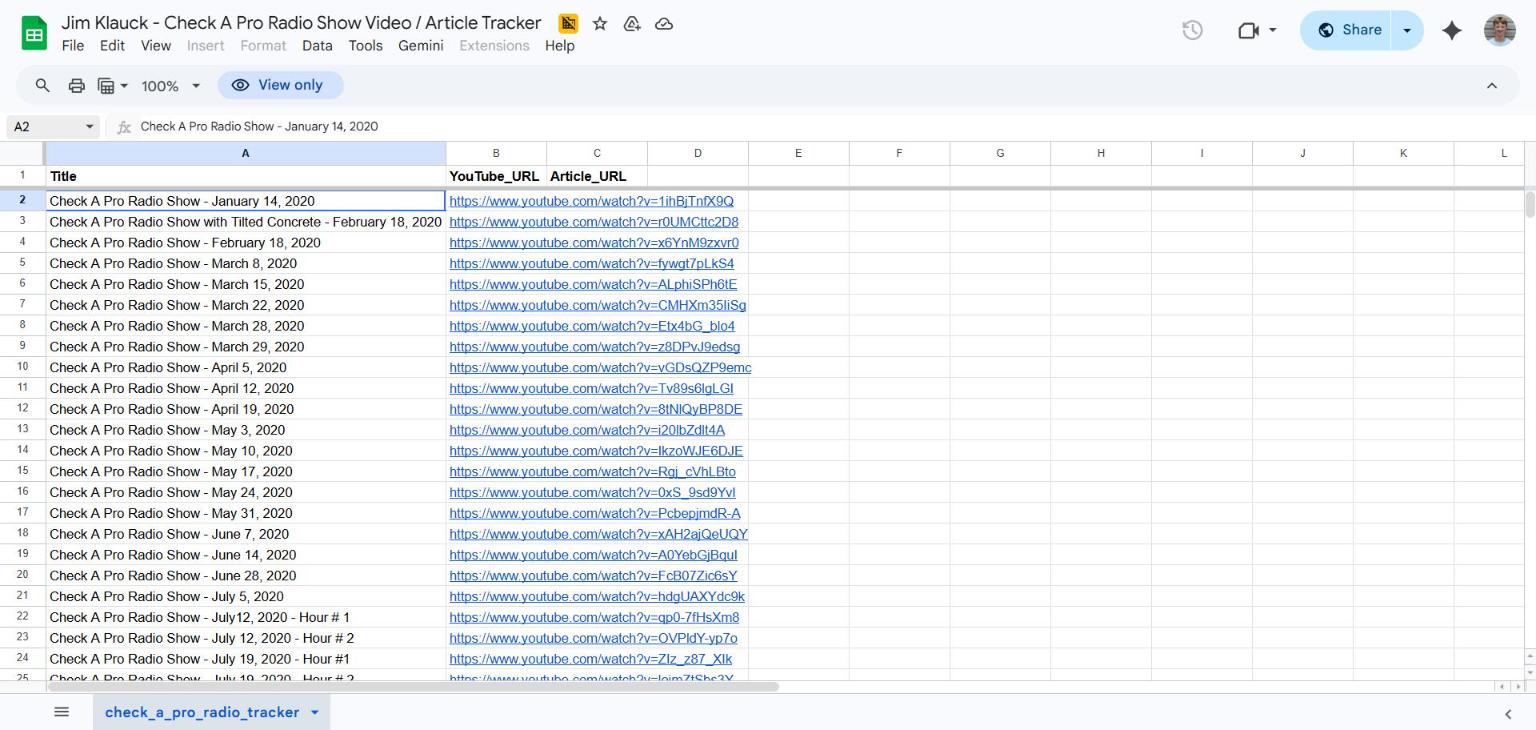Click the horizontal scrollbar thumb

click(413, 687)
